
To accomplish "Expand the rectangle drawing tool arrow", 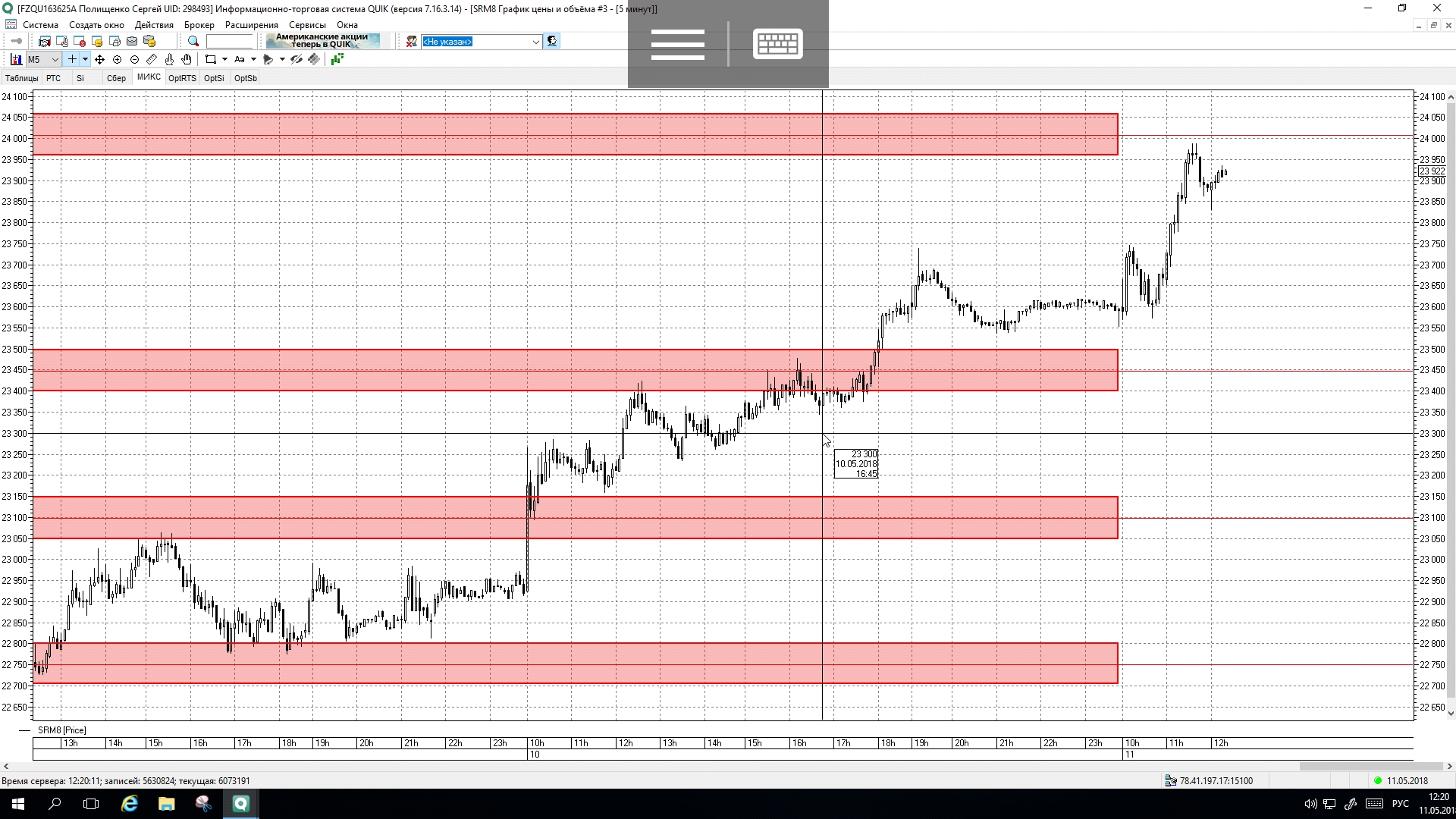I will pos(224,59).
